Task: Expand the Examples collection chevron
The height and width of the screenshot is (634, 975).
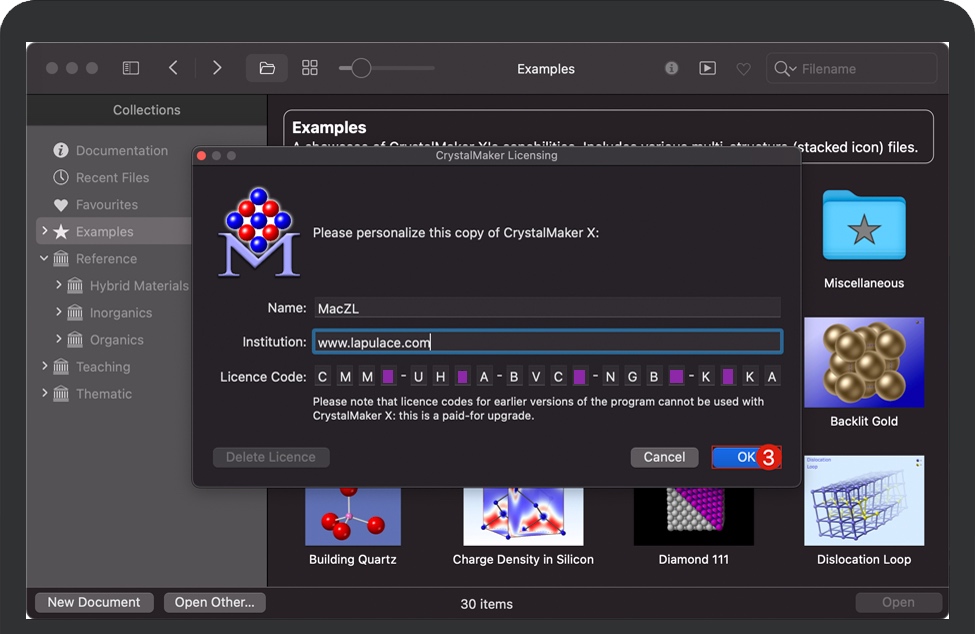Action: (x=44, y=231)
